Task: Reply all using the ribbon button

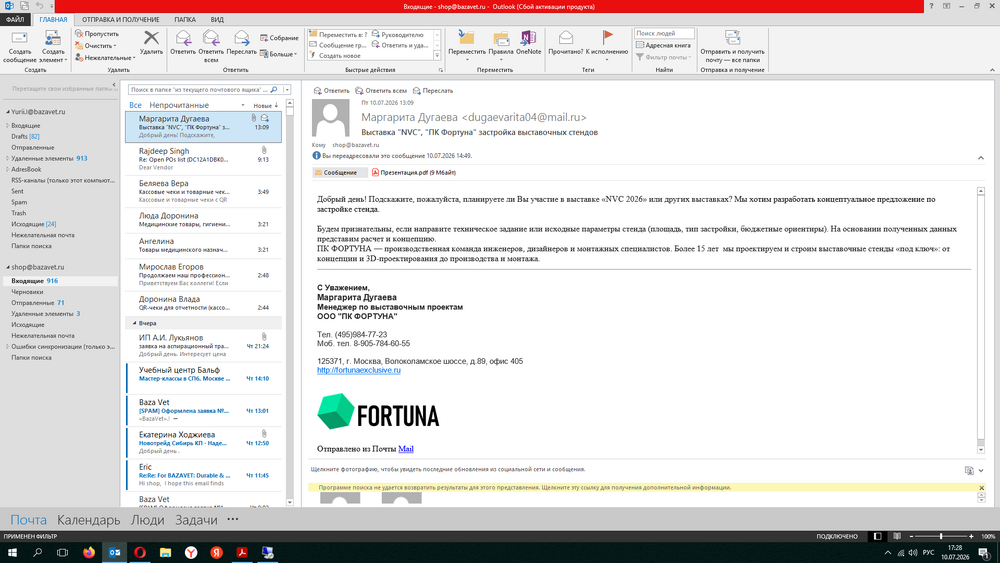Action: 211,47
